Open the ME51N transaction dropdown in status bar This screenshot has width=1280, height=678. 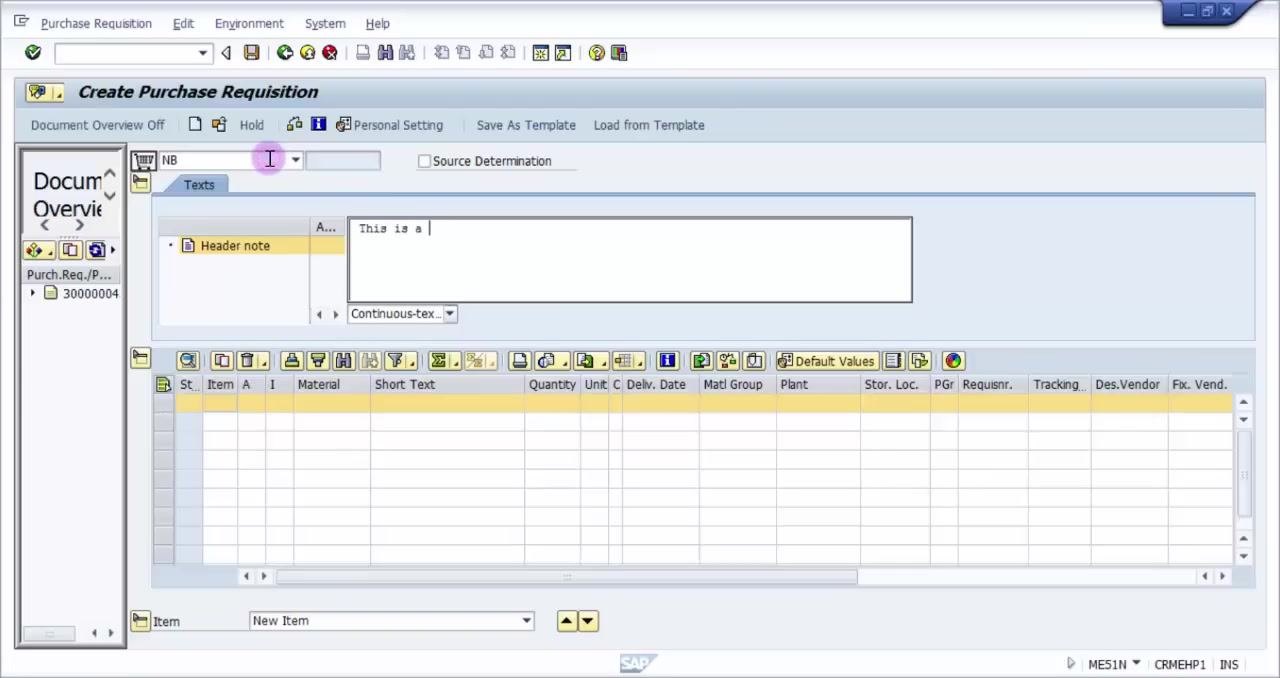[1137, 664]
